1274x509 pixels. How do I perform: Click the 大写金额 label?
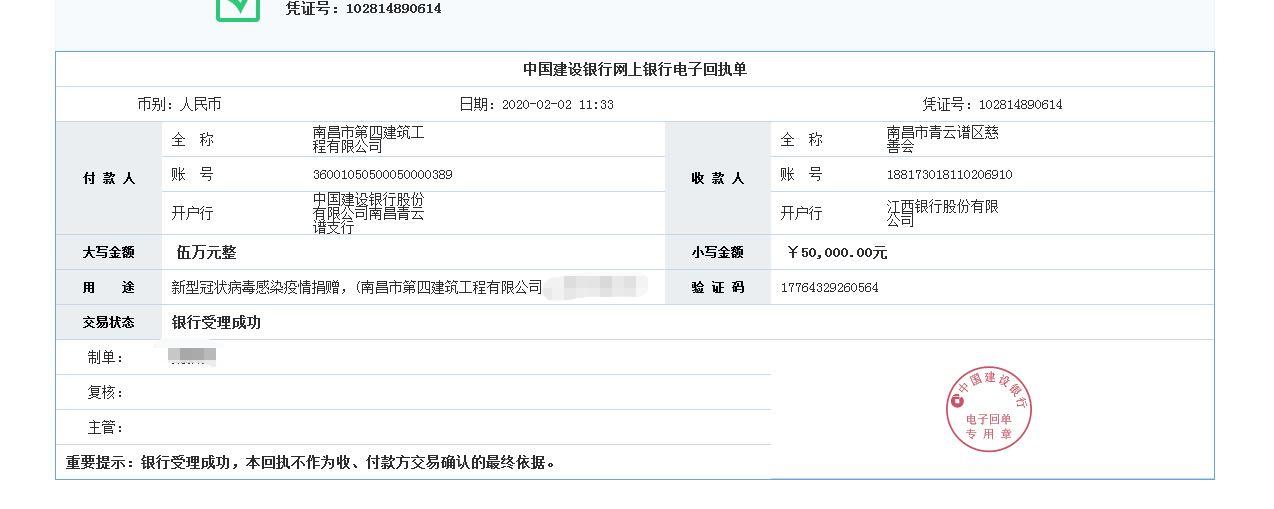tap(109, 252)
